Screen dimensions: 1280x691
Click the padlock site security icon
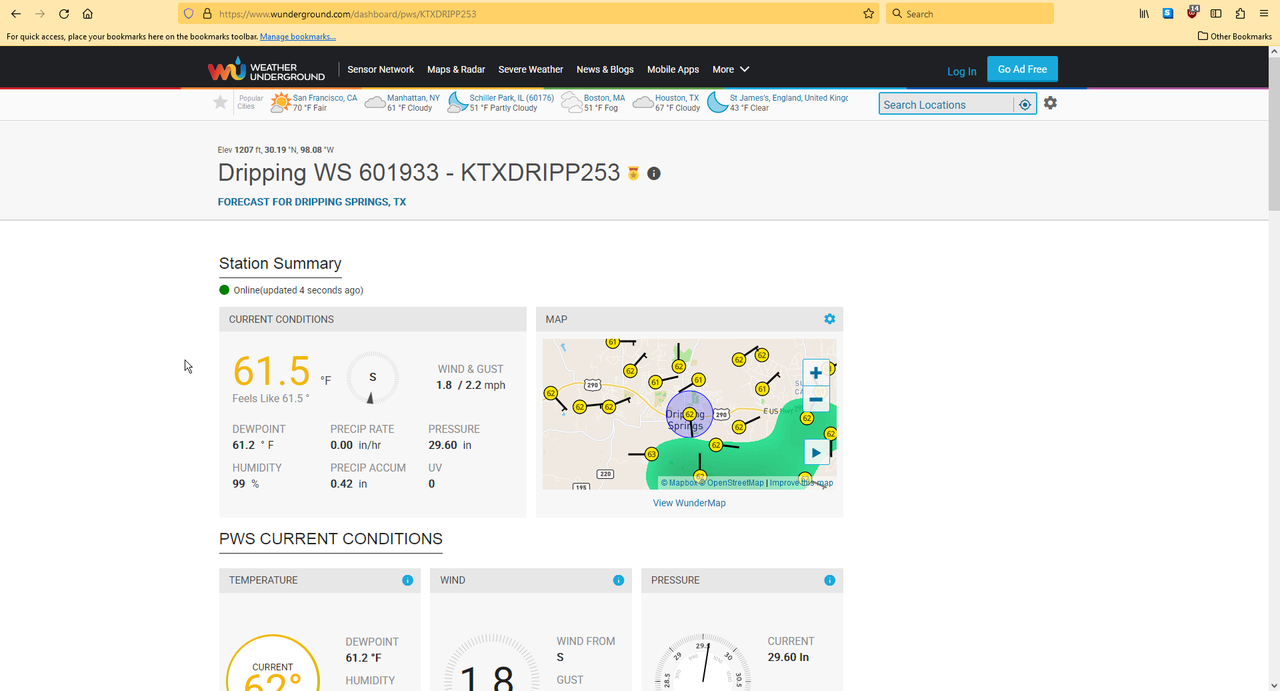[x=207, y=14]
